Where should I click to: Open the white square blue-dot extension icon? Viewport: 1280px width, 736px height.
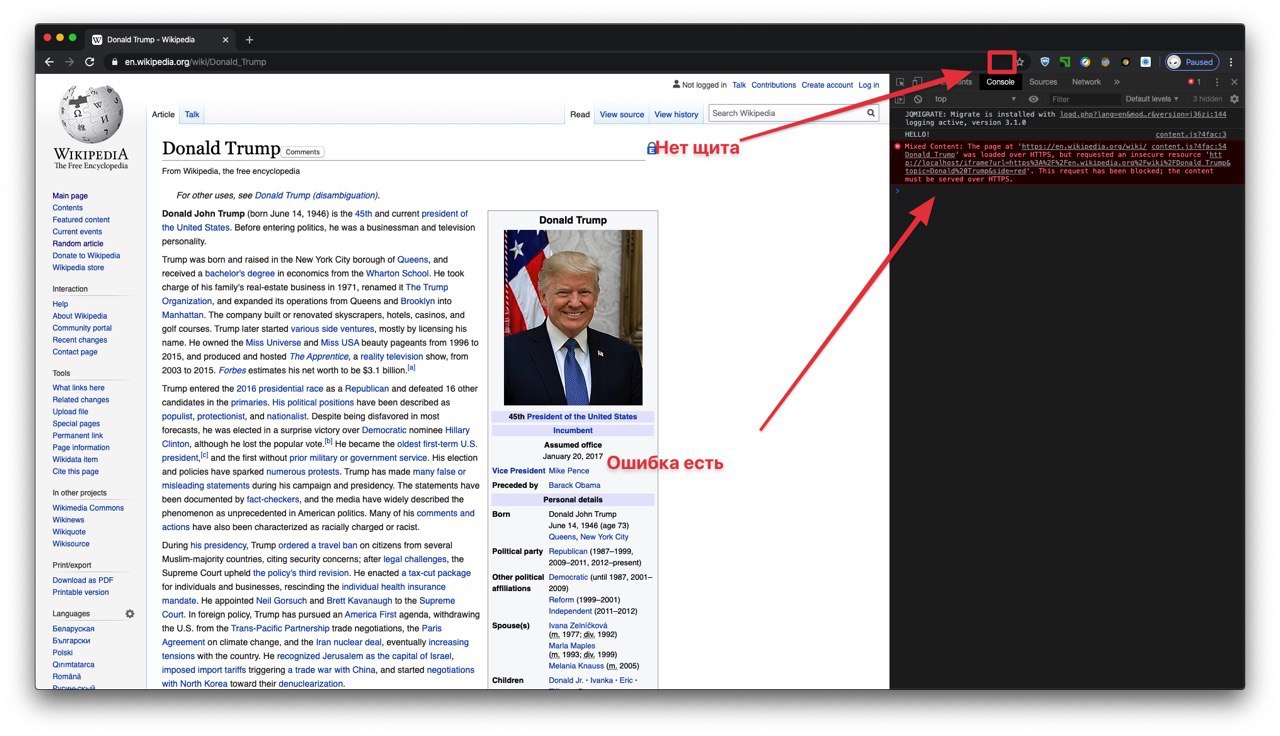tap(1146, 62)
